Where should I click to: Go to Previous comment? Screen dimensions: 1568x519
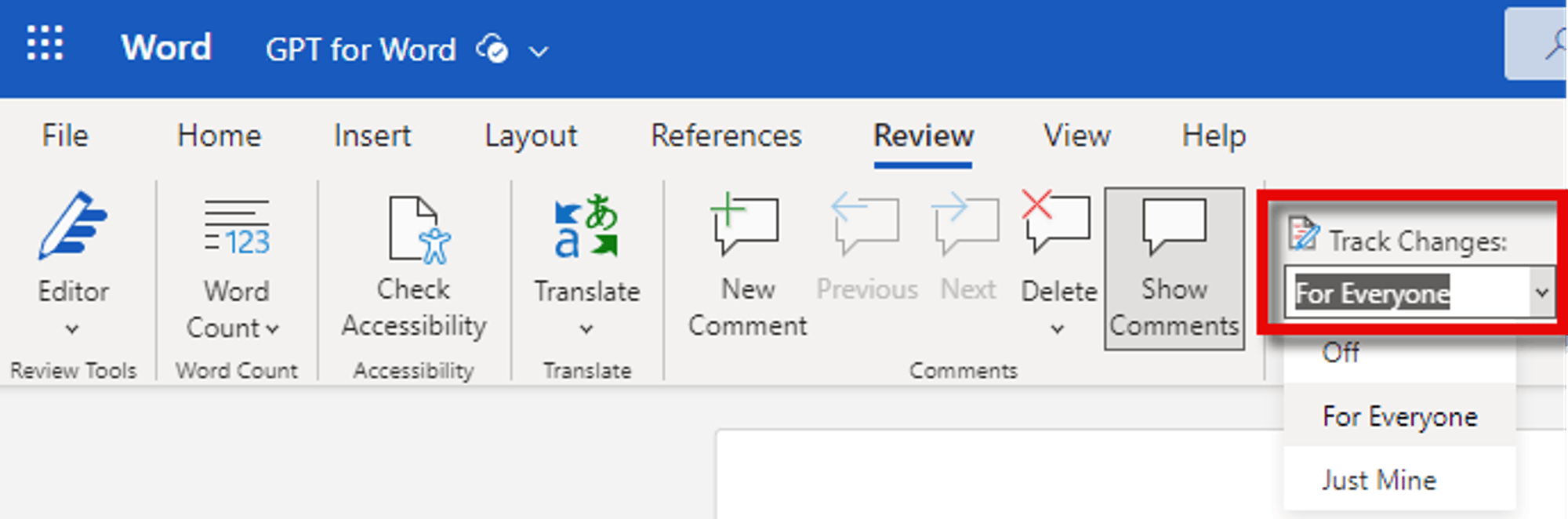pyautogui.click(x=866, y=248)
